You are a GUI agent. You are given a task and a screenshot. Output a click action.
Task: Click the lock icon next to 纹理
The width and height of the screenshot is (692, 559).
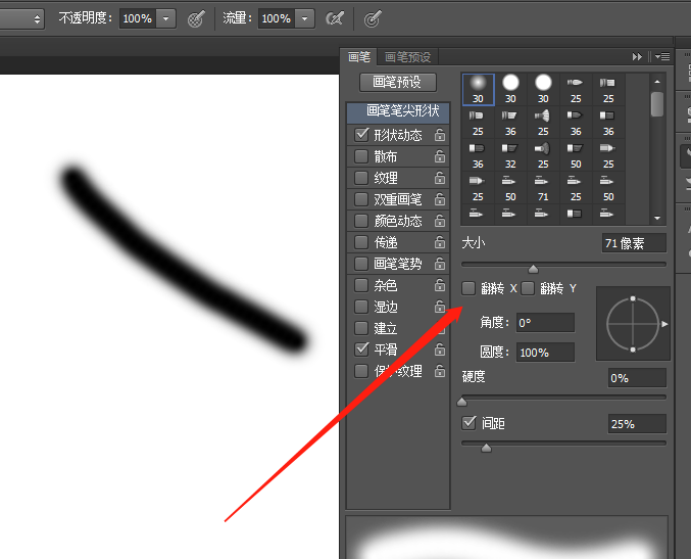[x=439, y=178]
